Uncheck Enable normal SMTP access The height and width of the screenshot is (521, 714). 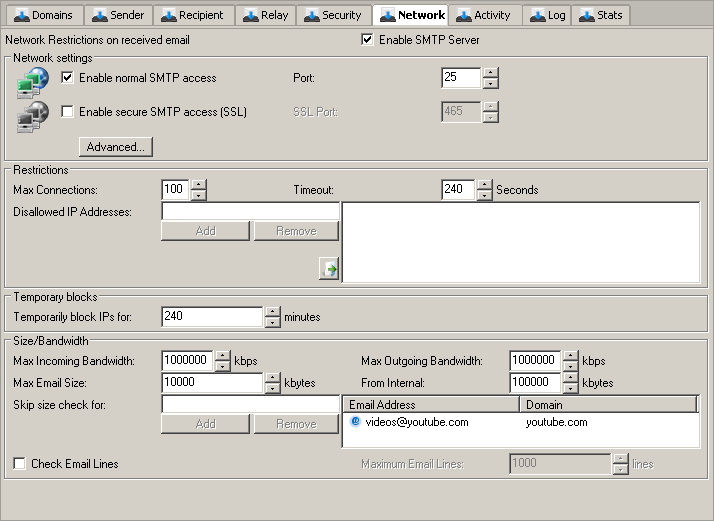[x=68, y=78]
